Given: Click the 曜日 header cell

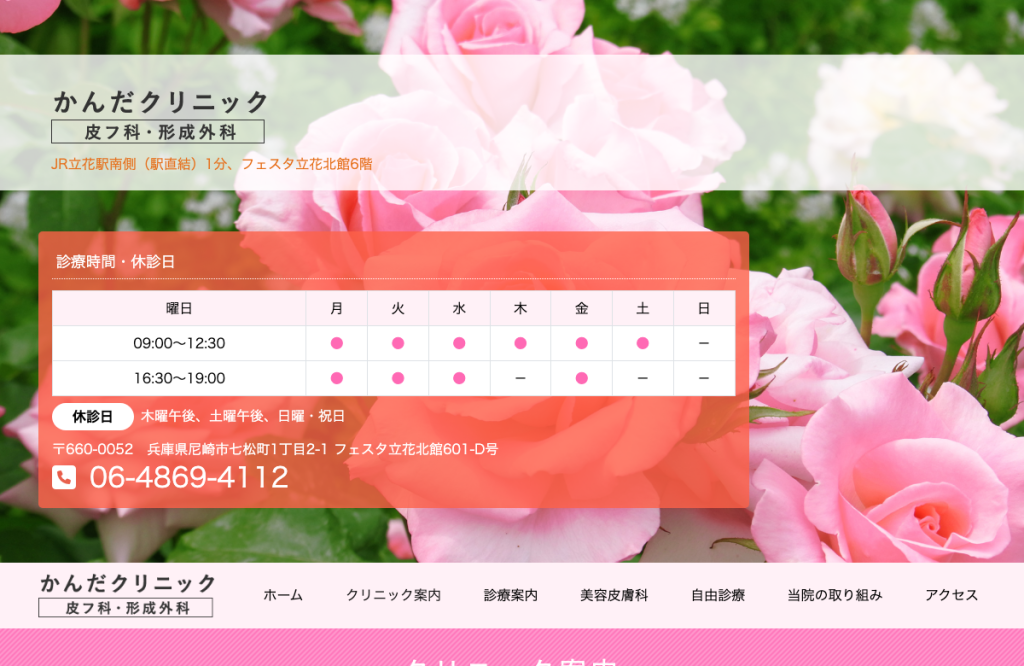Looking at the screenshot, I should click(x=179, y=308).
